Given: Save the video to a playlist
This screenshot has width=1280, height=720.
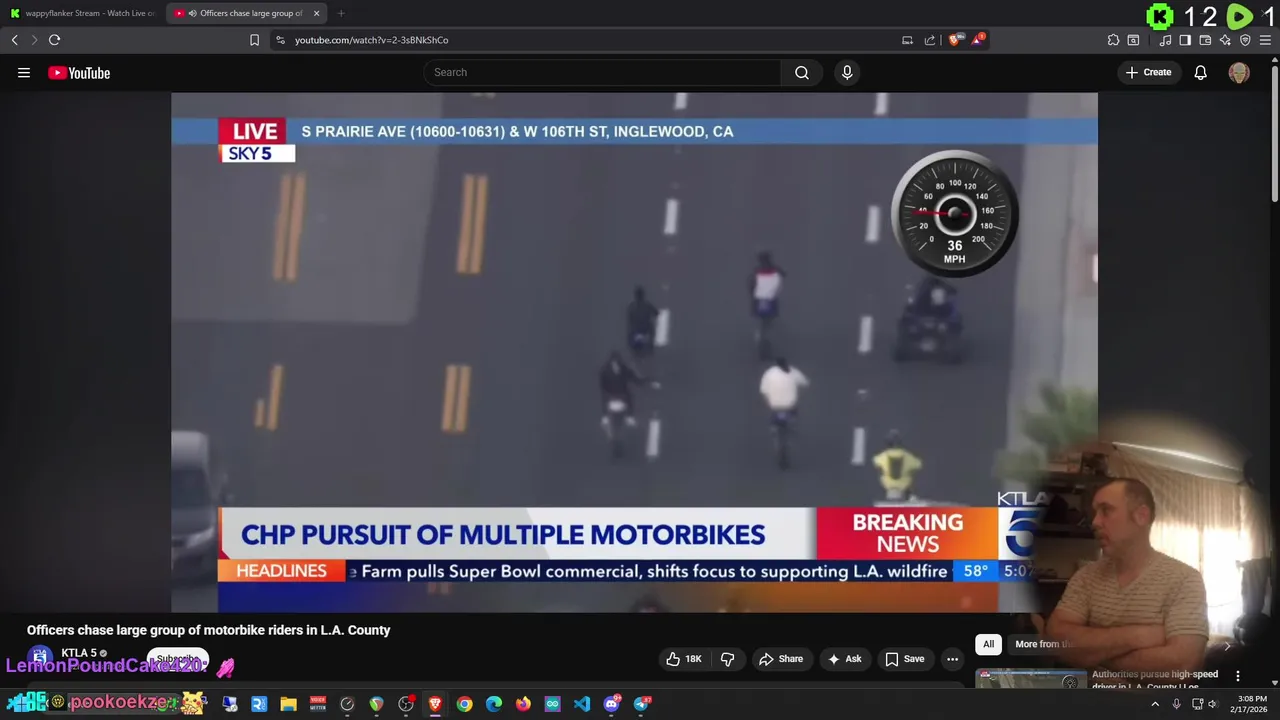Looking at the screenshot, I should pos(904,659).
